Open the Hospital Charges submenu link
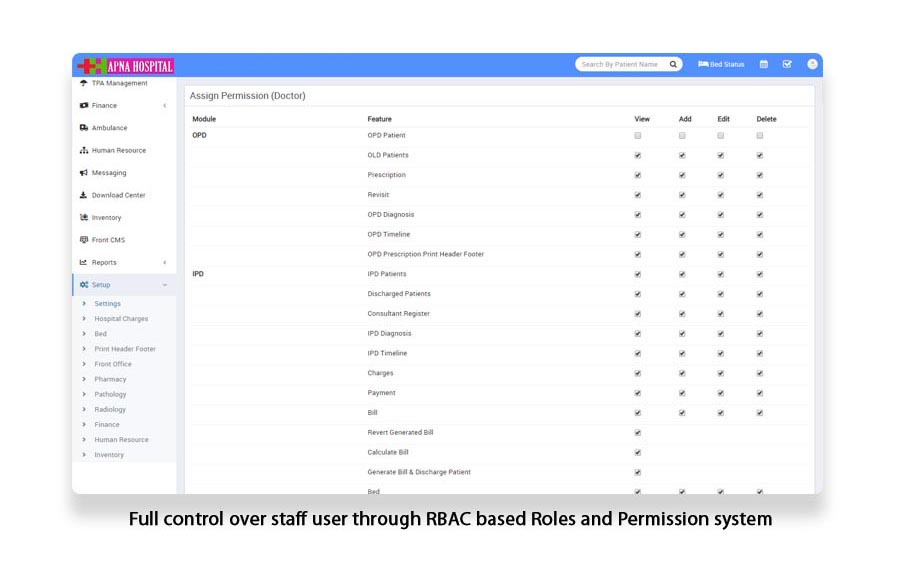 [121, 318]
